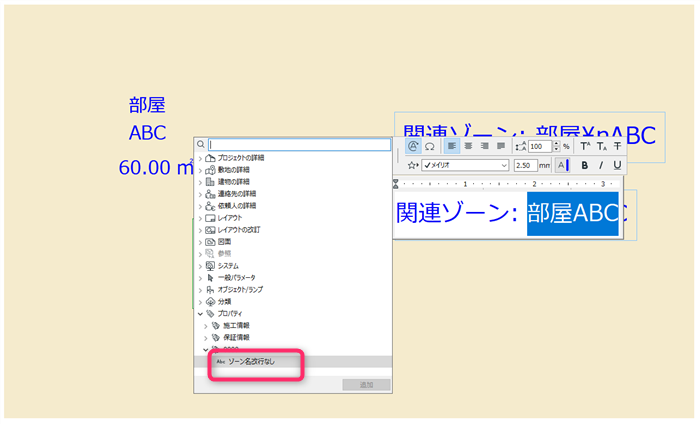Select the 建物の詳細 building icon

pyautogui.click(x=210, y=182)
